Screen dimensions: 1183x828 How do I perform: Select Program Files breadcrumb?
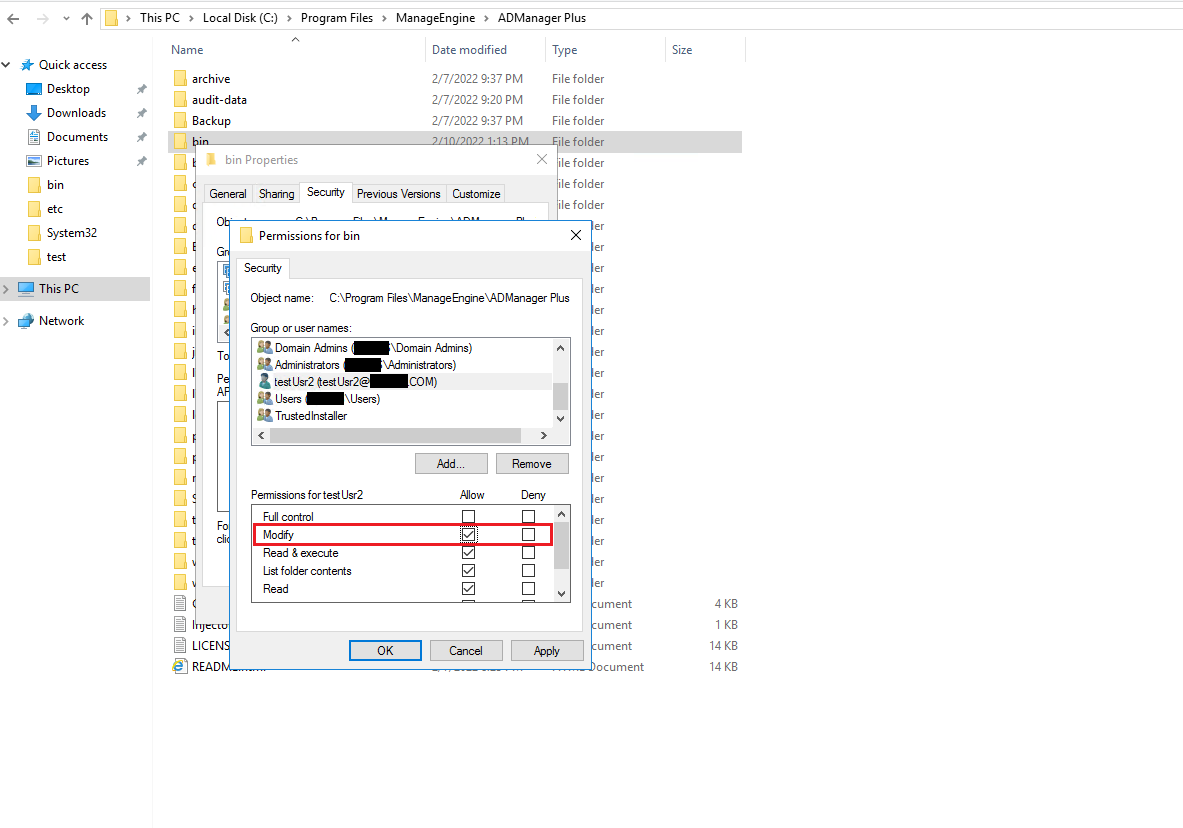click(336, 18)
